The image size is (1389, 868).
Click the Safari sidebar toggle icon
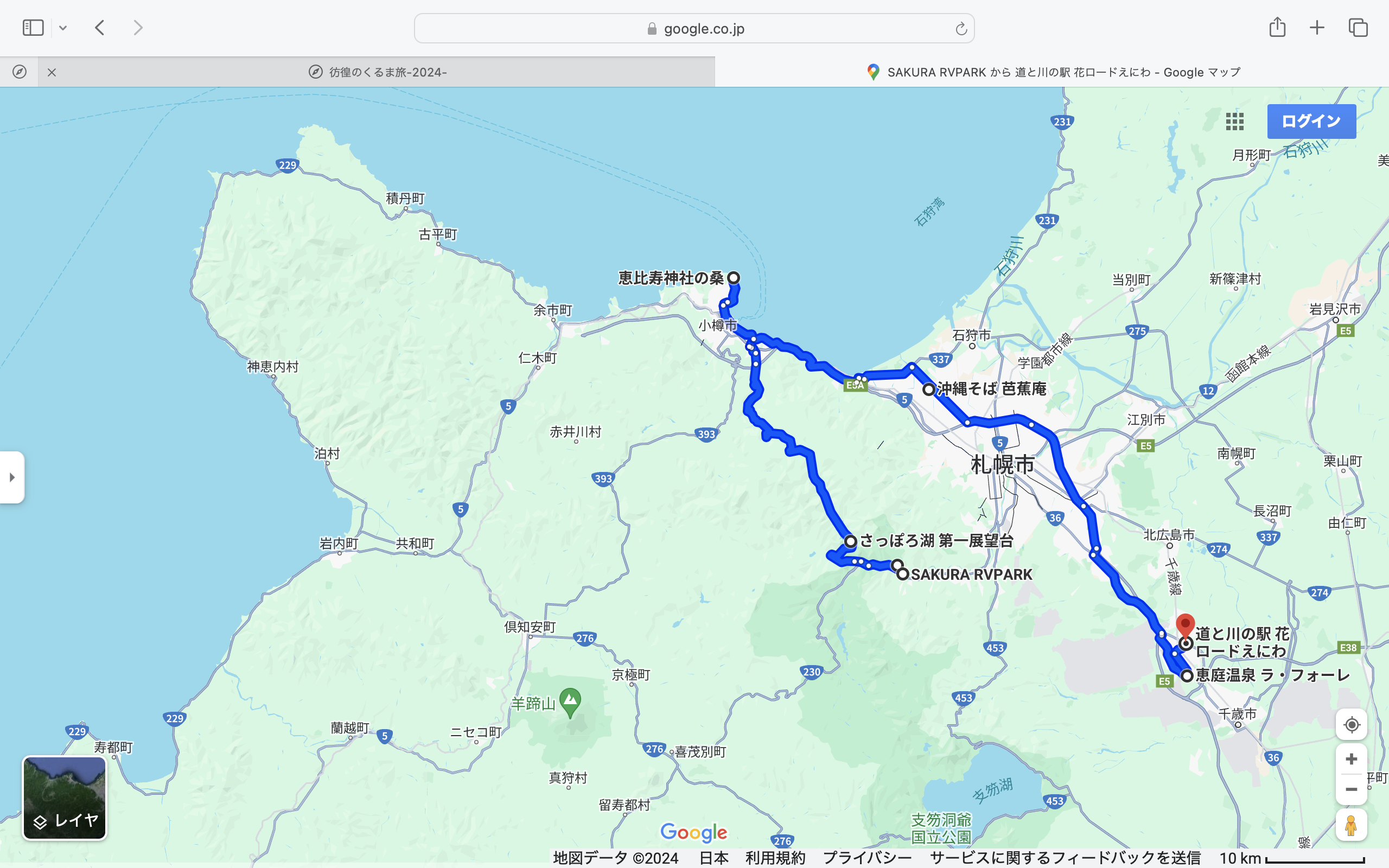pos(33,28)
